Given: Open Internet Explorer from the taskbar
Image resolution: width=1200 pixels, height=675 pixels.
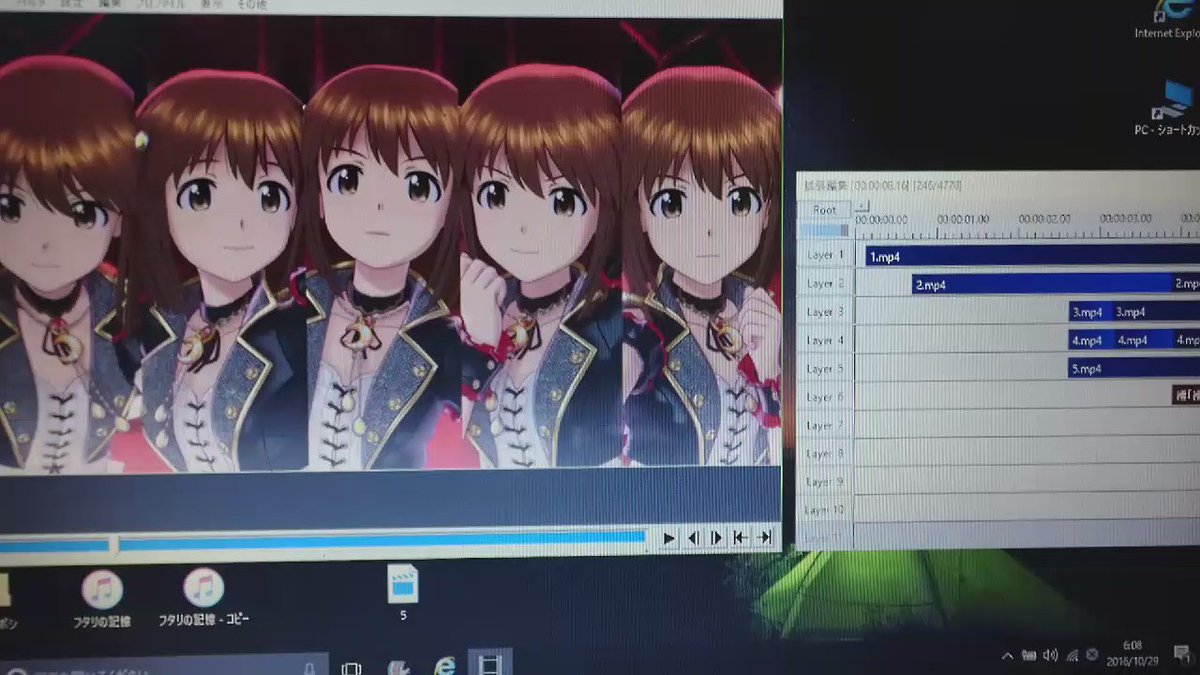Looking at the screenshot, I should tap(445, 665).
